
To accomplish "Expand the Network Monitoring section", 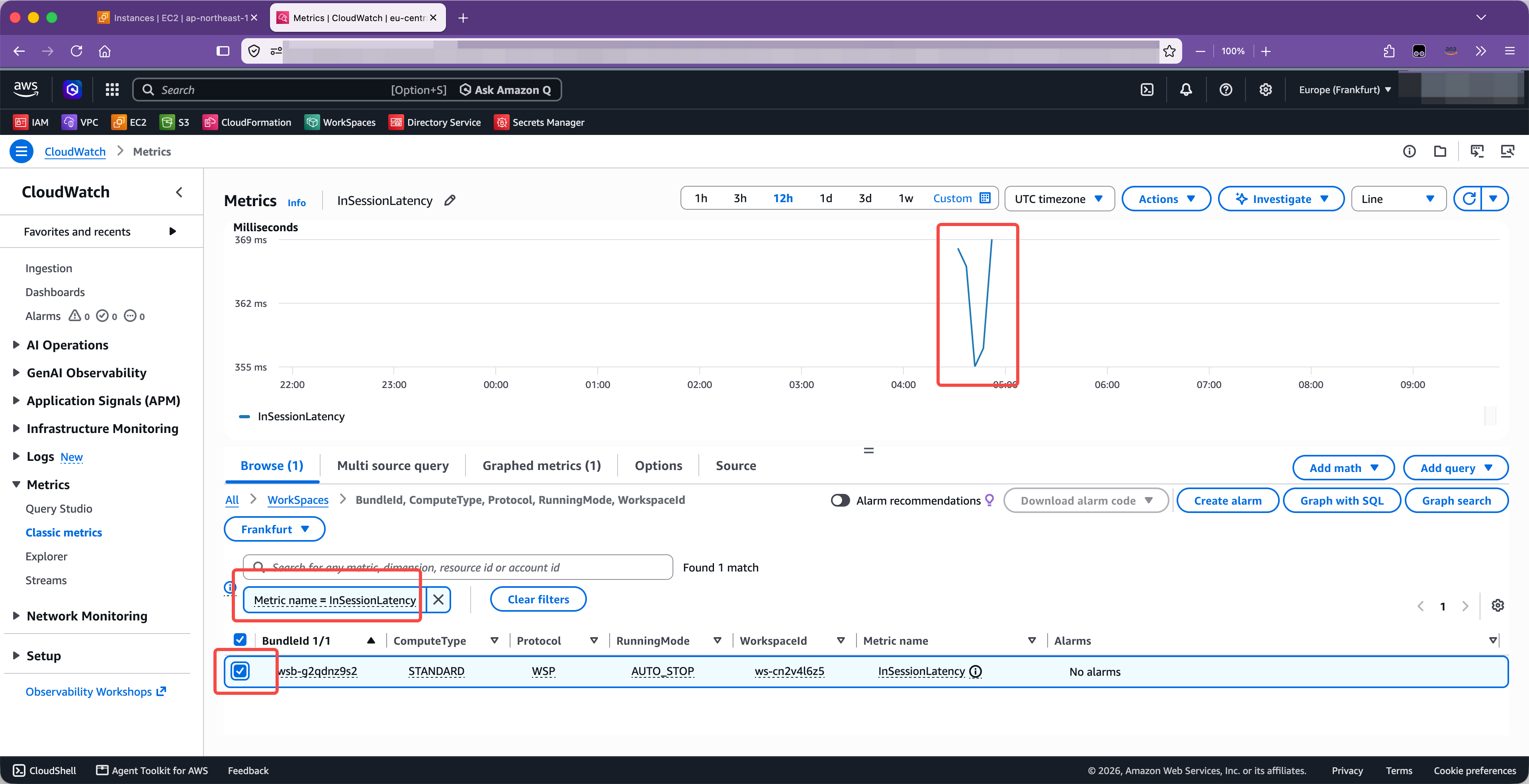I will pyautogui.click(x=81, y=616).
